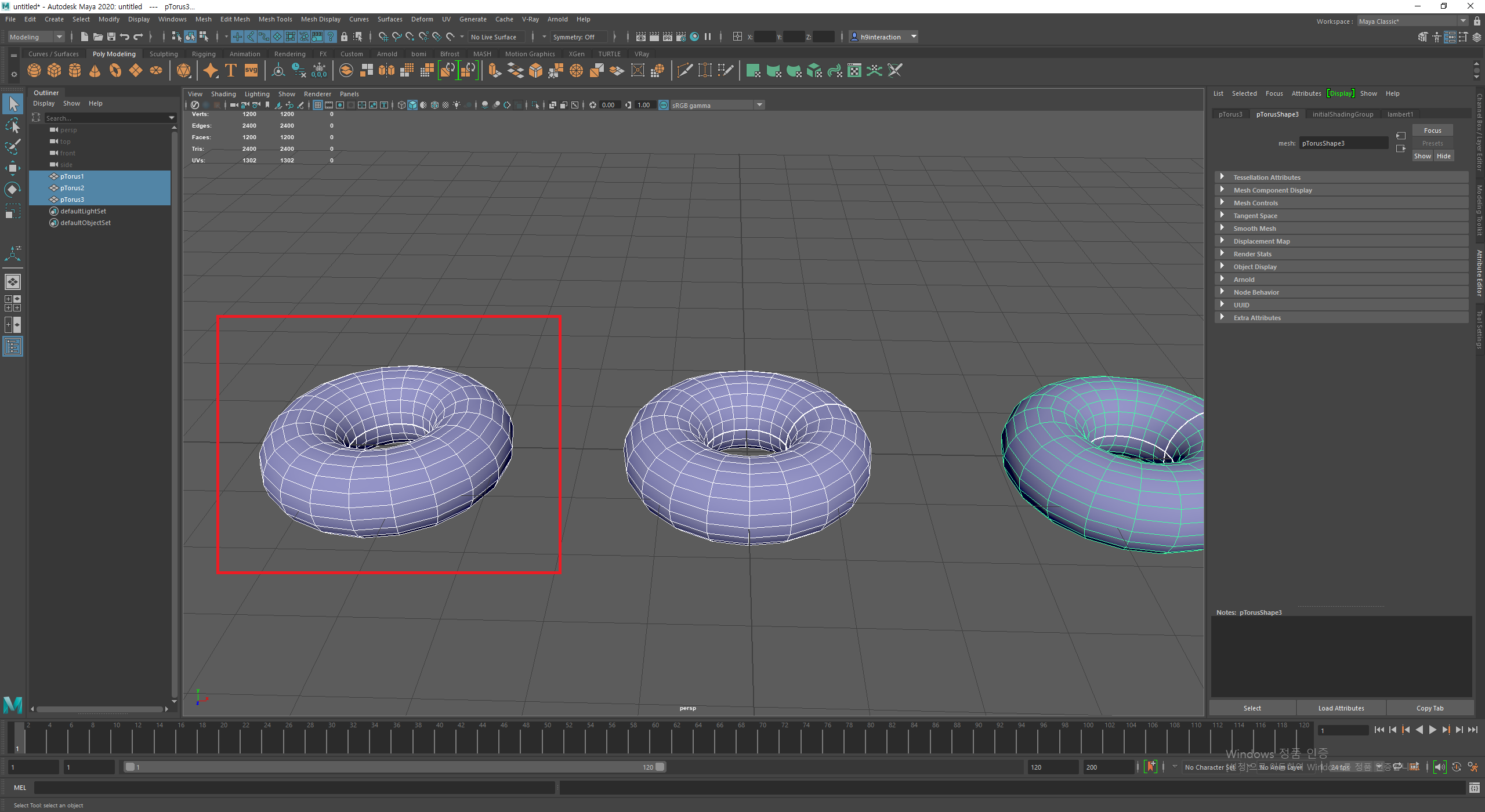Click the Load Attributes button
The width and height of the screenshot is (1485, 812).
(1341, 708)
